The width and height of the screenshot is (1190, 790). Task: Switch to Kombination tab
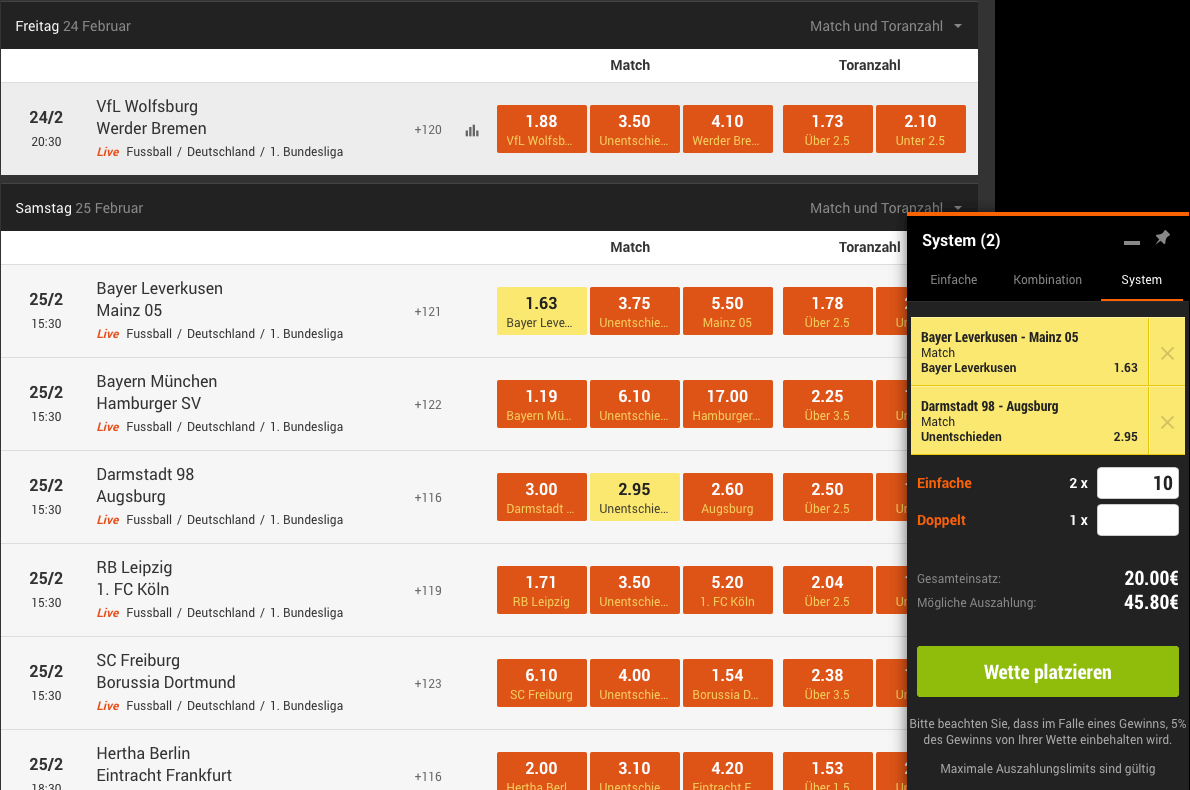point(1047,279)
